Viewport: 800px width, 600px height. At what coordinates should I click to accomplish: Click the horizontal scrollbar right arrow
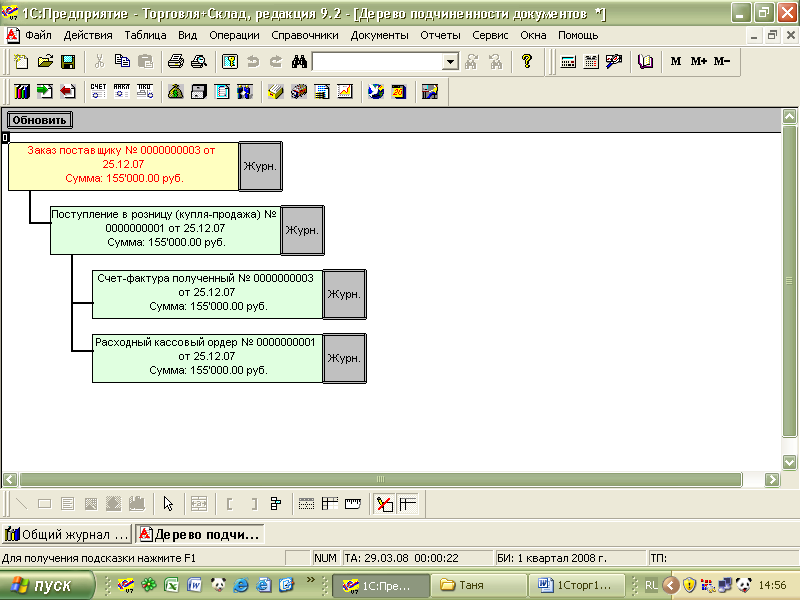pyautogui.click(x=772, y=480)
